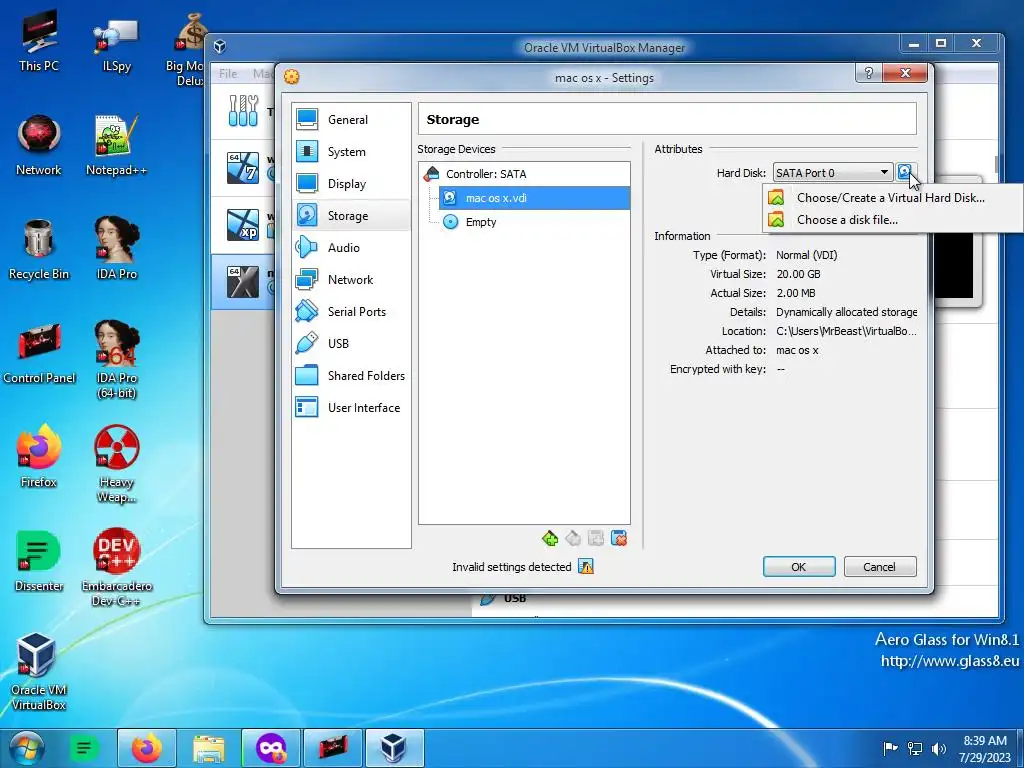Viewport: 1024px width, 768px height.
Task: Remove the selected storage attachment
Action: (x=618, y=538)
